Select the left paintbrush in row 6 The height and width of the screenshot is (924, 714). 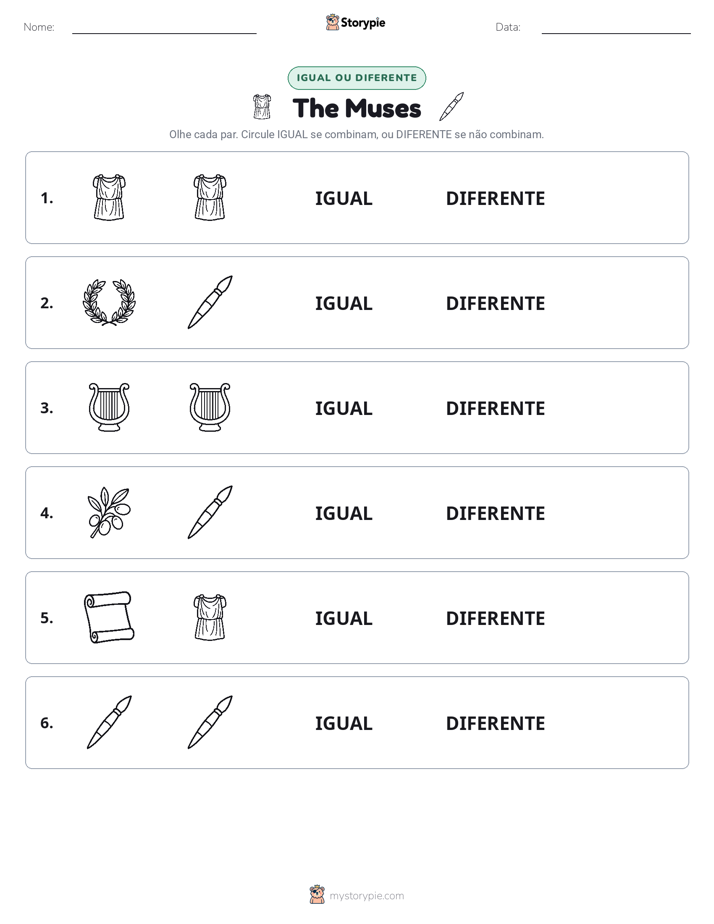(x=109, y=722)
